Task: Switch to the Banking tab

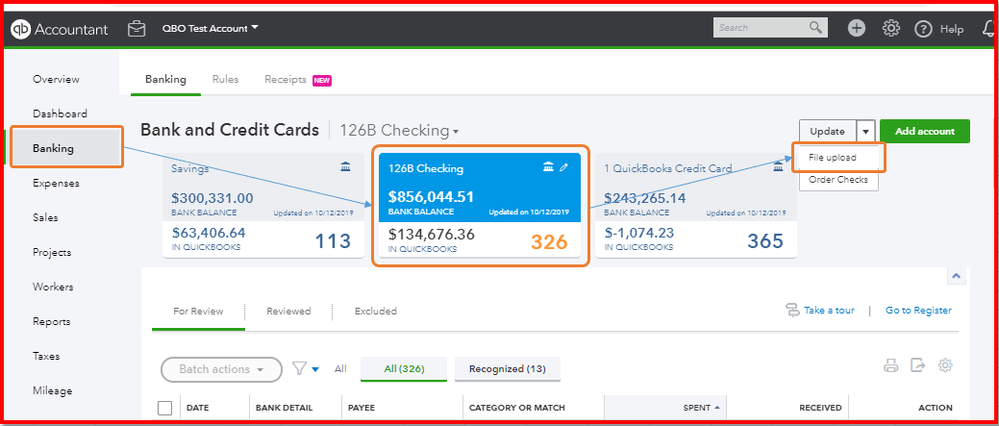Action: click(166, 80)
